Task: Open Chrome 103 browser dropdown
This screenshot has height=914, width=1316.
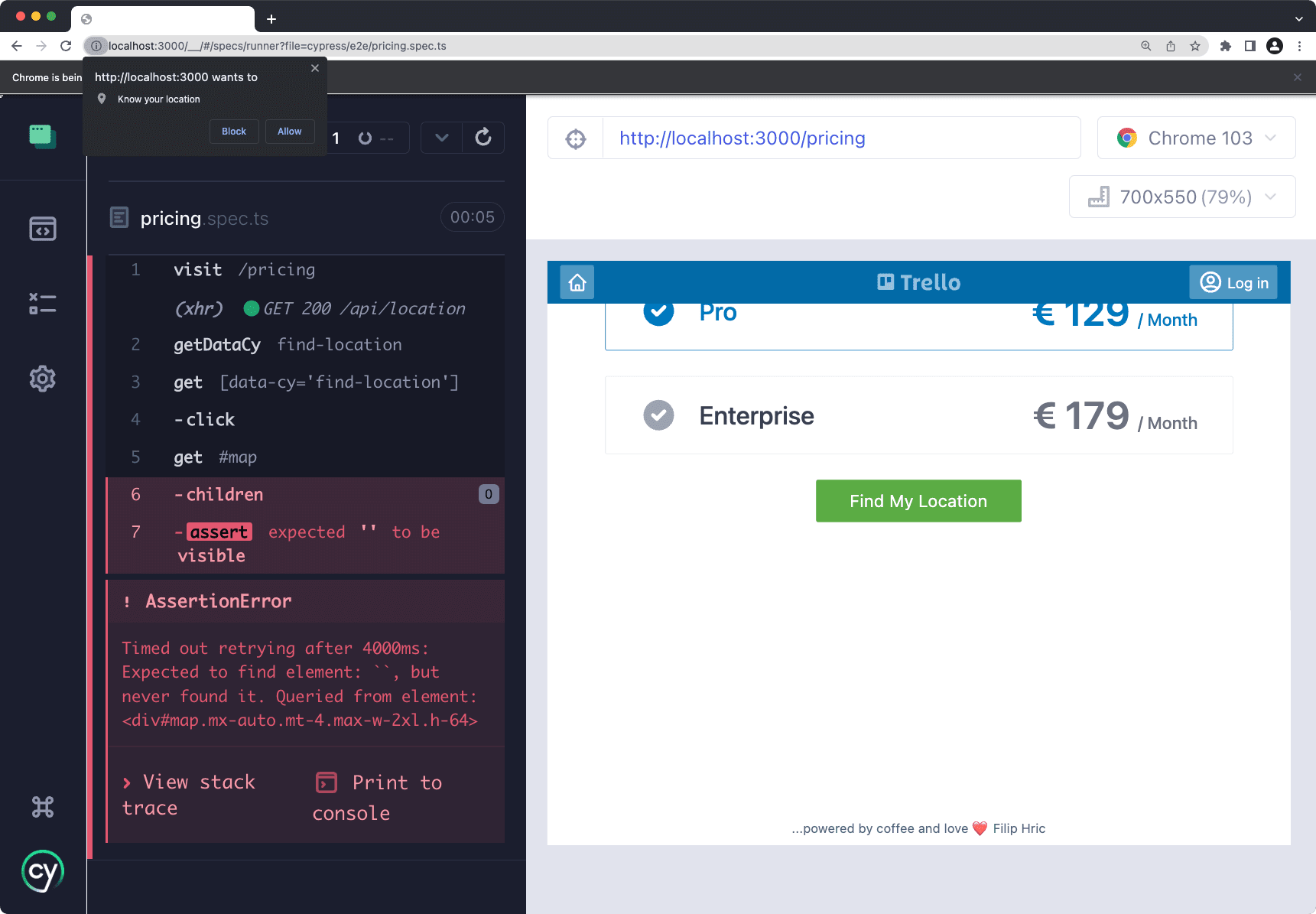Action: (x=1197, y=138)
